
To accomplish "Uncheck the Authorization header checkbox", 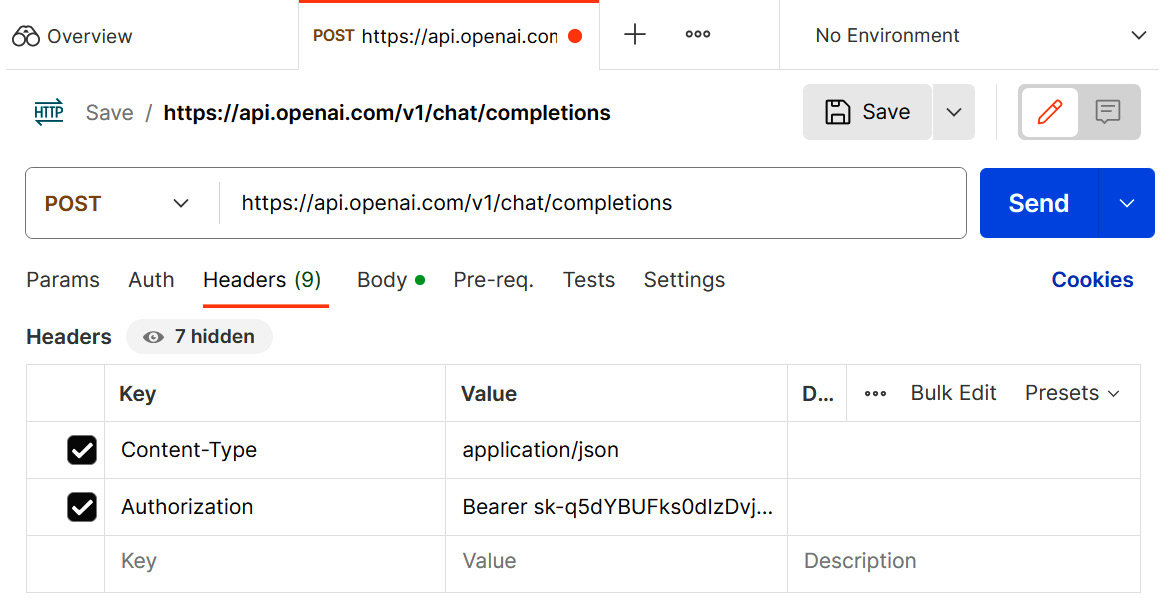I will (x=82, y=507).
